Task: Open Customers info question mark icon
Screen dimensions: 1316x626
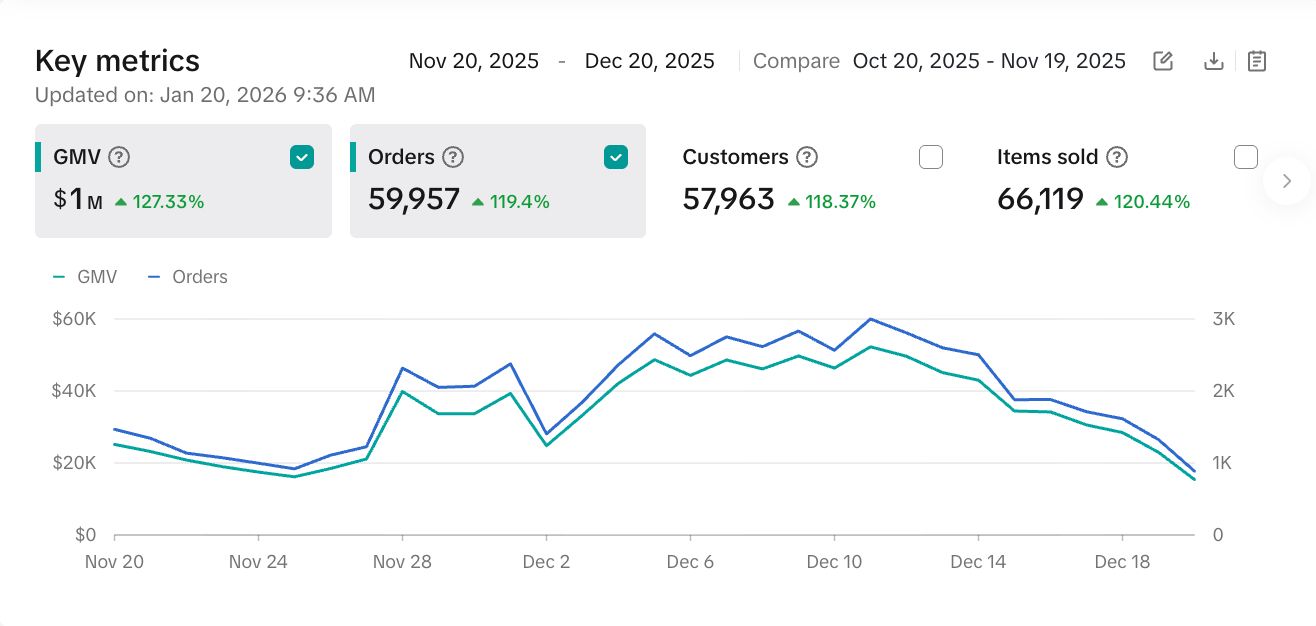Action: point(807,157)
